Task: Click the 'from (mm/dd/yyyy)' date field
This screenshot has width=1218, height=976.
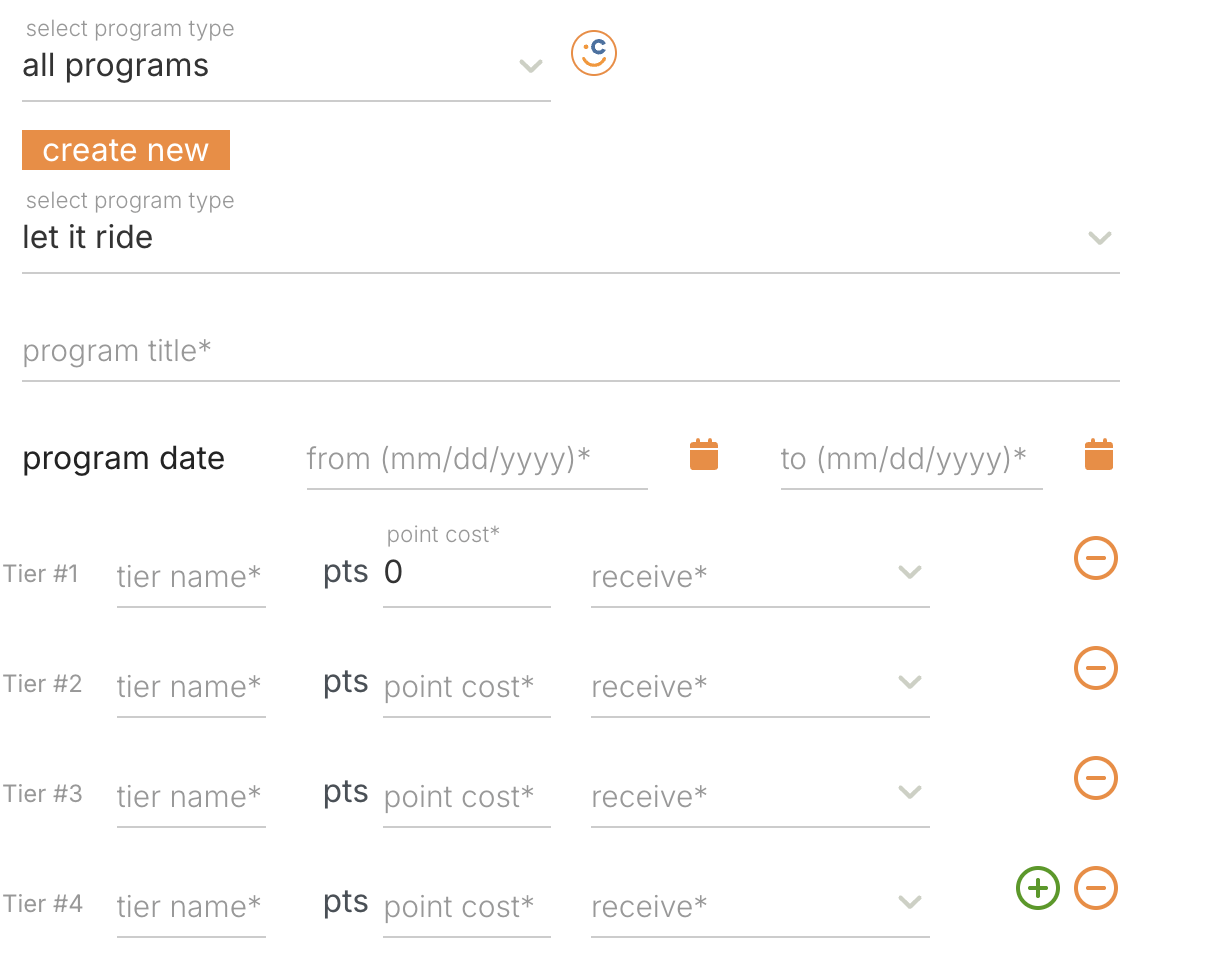Action: click(476, 459)
